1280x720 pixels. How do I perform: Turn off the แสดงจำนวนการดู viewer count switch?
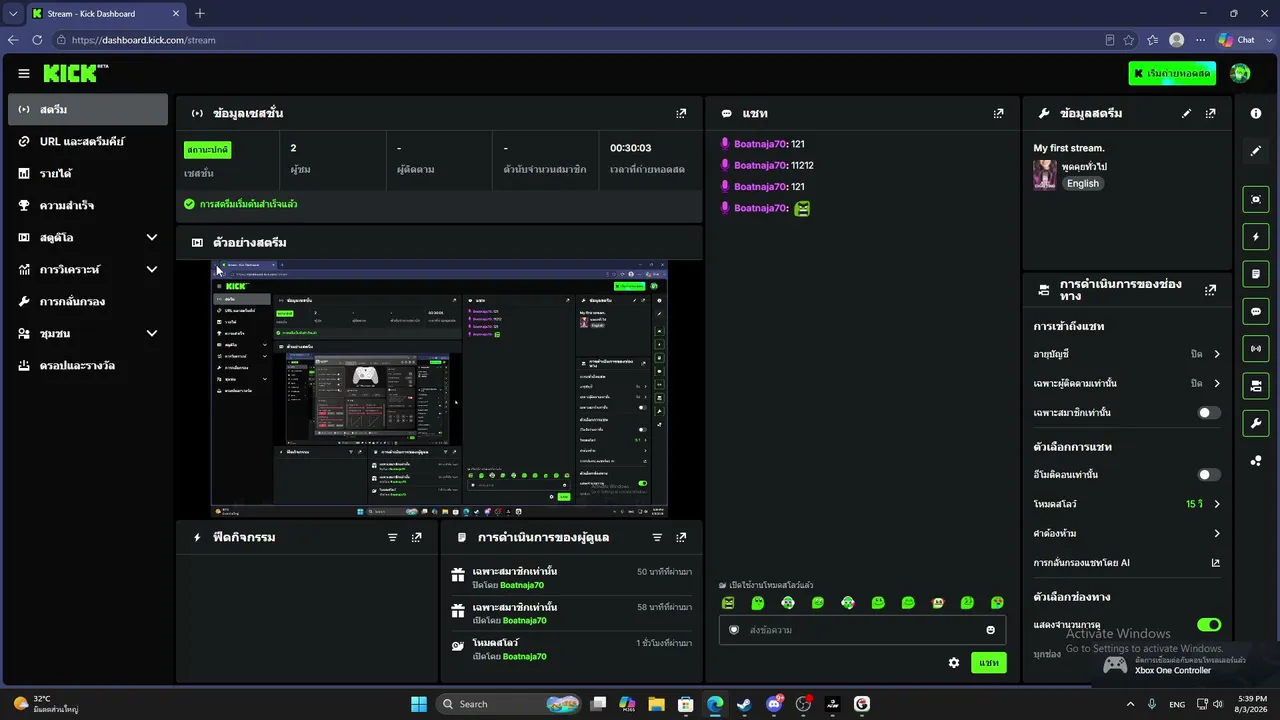point(1209,625)
